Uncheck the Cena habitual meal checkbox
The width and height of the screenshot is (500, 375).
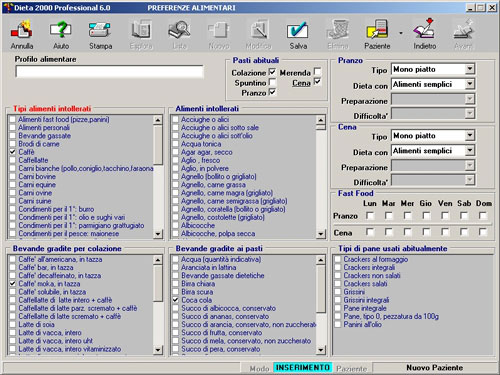(x=318, y=82)
